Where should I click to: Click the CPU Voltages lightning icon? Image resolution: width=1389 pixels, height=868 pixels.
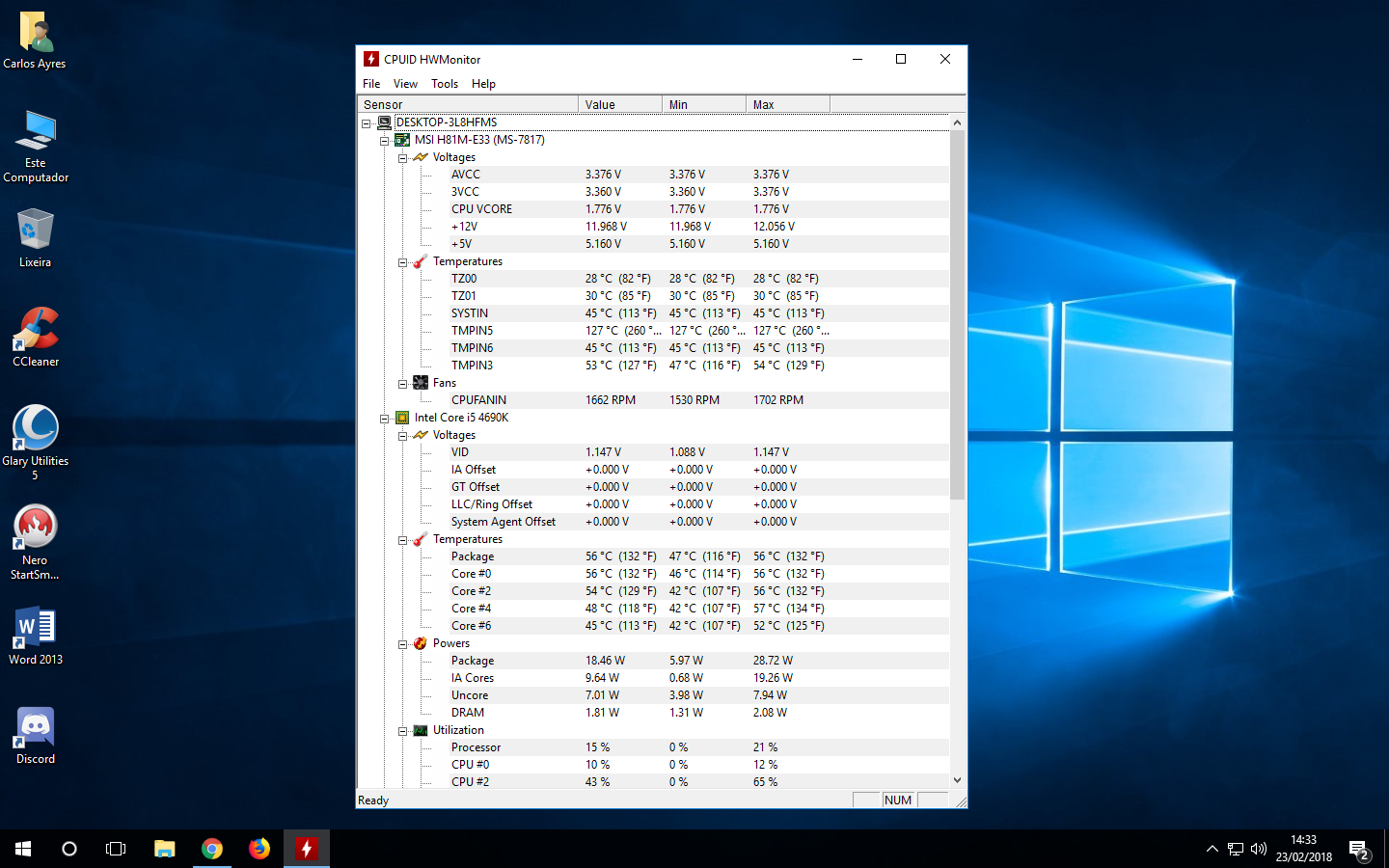click(421, 435)
